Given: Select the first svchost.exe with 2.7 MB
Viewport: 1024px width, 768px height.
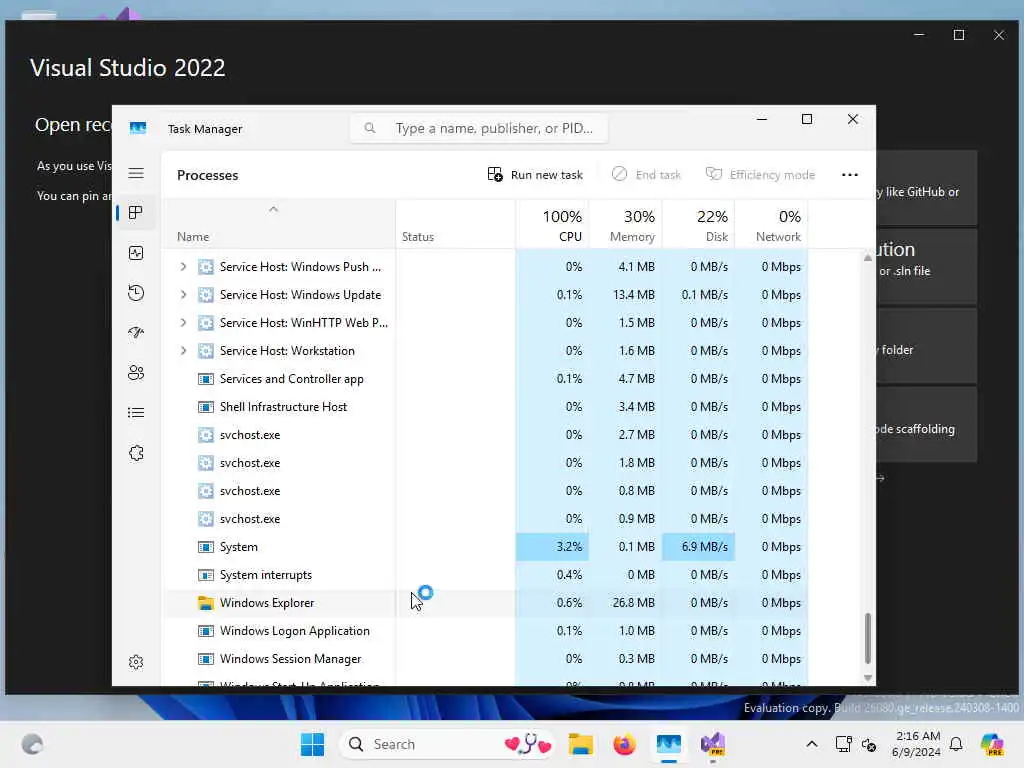Looking at the screenshot, I should point(485,435).
